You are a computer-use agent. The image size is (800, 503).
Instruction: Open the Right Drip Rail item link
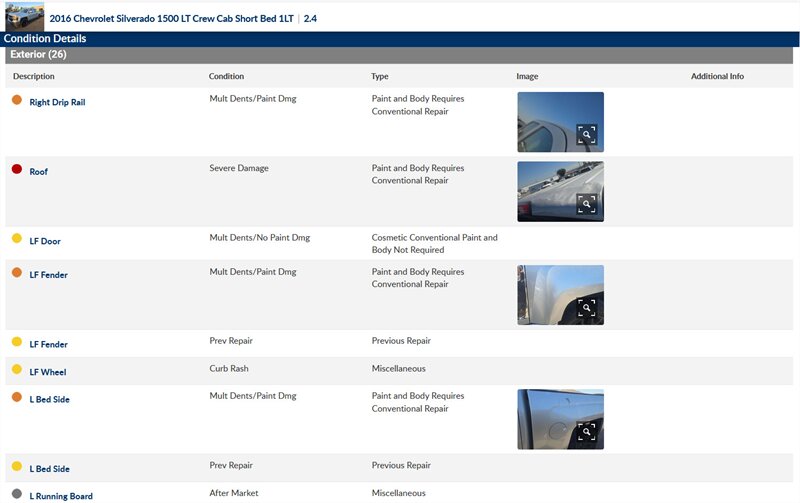pyautogui.click(x=57, y=102)
